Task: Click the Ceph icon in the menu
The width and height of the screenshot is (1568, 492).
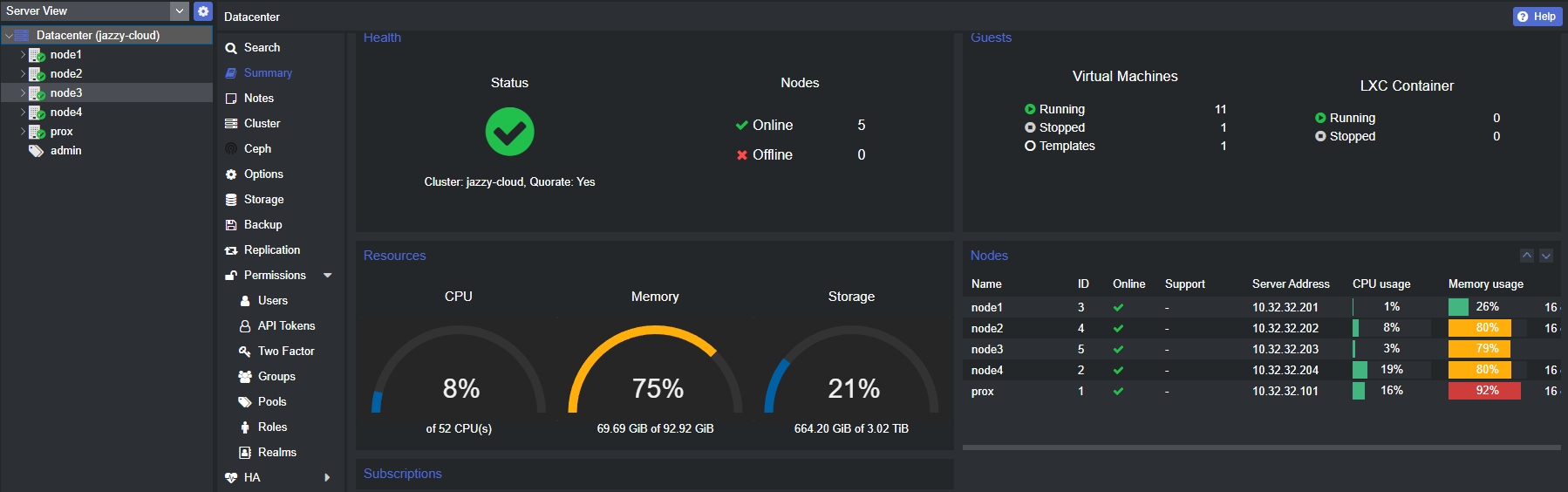Action: coord(231,149)
